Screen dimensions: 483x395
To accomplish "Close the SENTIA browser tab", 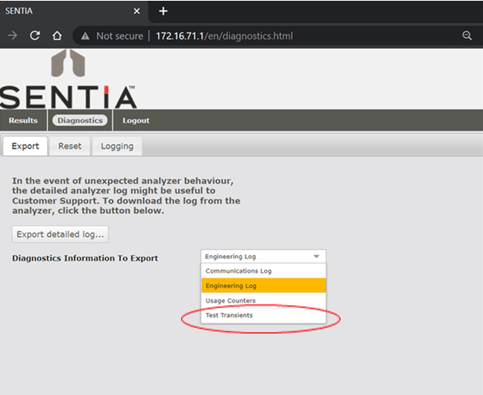I will coord(137,11).
